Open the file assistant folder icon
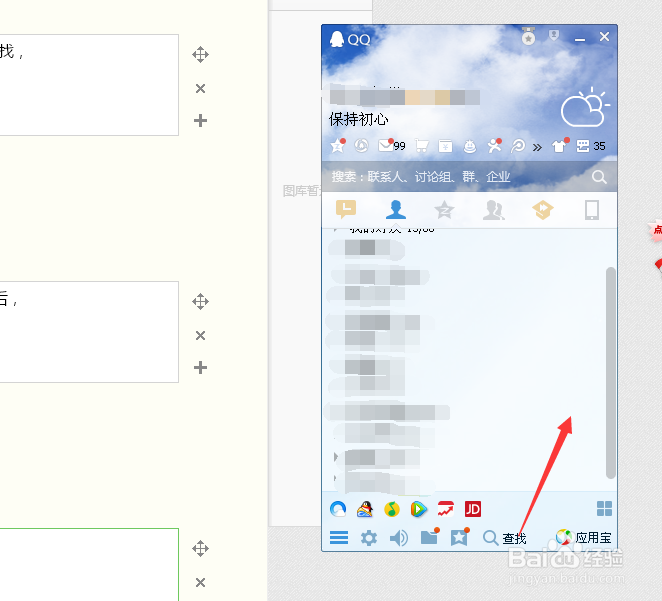662x601 pixels. click(x=430, y=537)
